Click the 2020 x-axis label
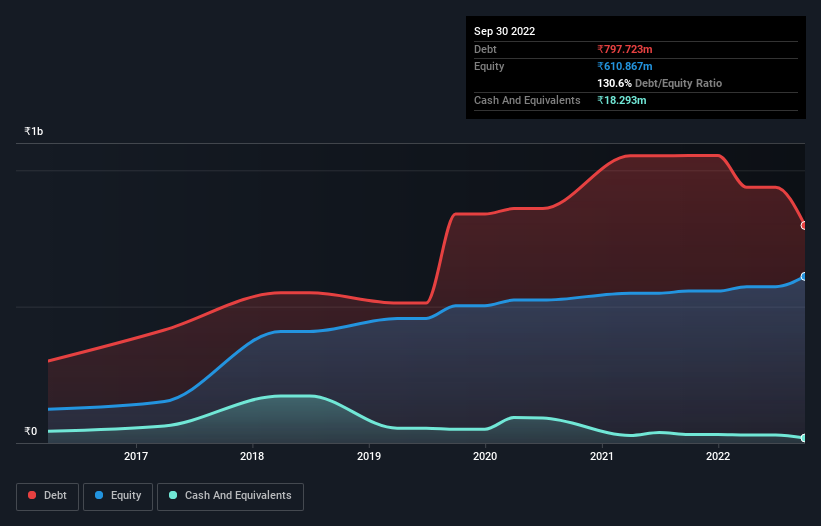The image size is (821, 526). point(485,456)
